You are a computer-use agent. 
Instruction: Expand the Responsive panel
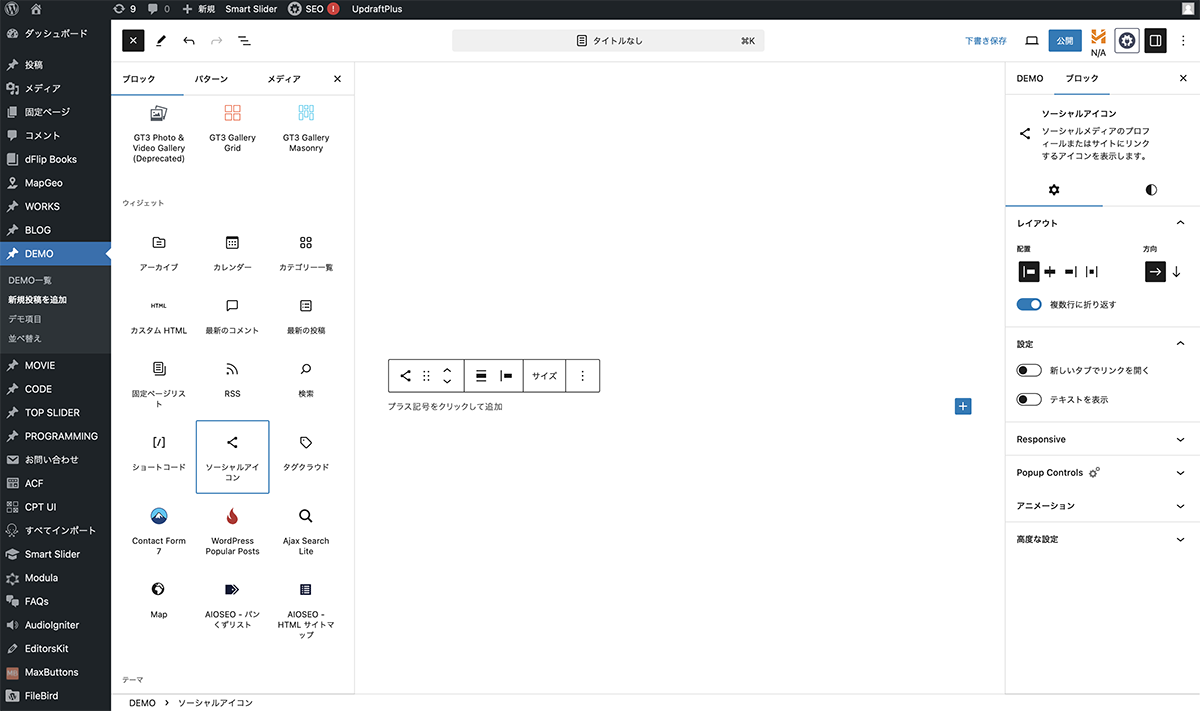[1101, 439]
